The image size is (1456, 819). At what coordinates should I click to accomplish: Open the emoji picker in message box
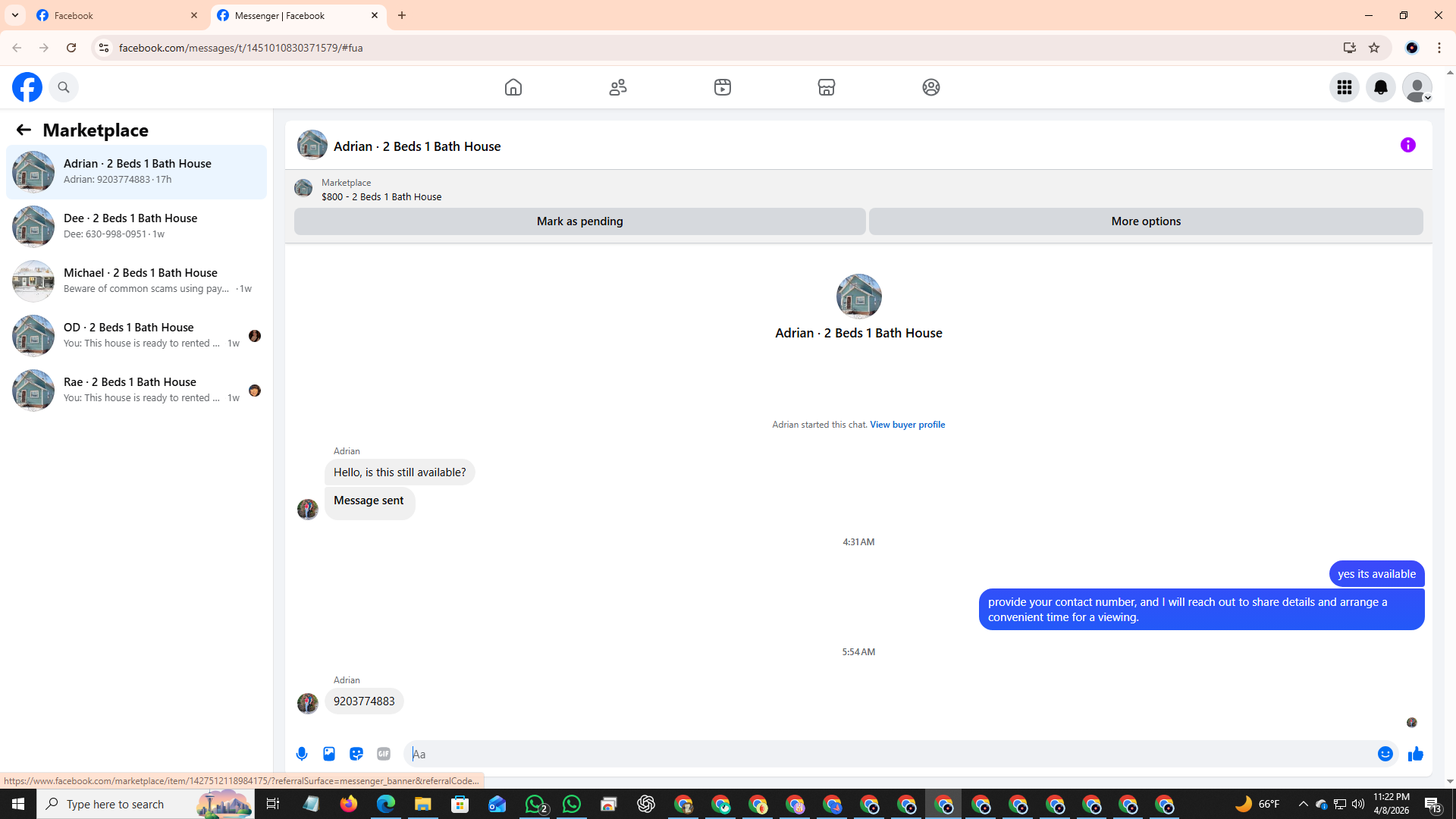click(x=1385, y=754)
